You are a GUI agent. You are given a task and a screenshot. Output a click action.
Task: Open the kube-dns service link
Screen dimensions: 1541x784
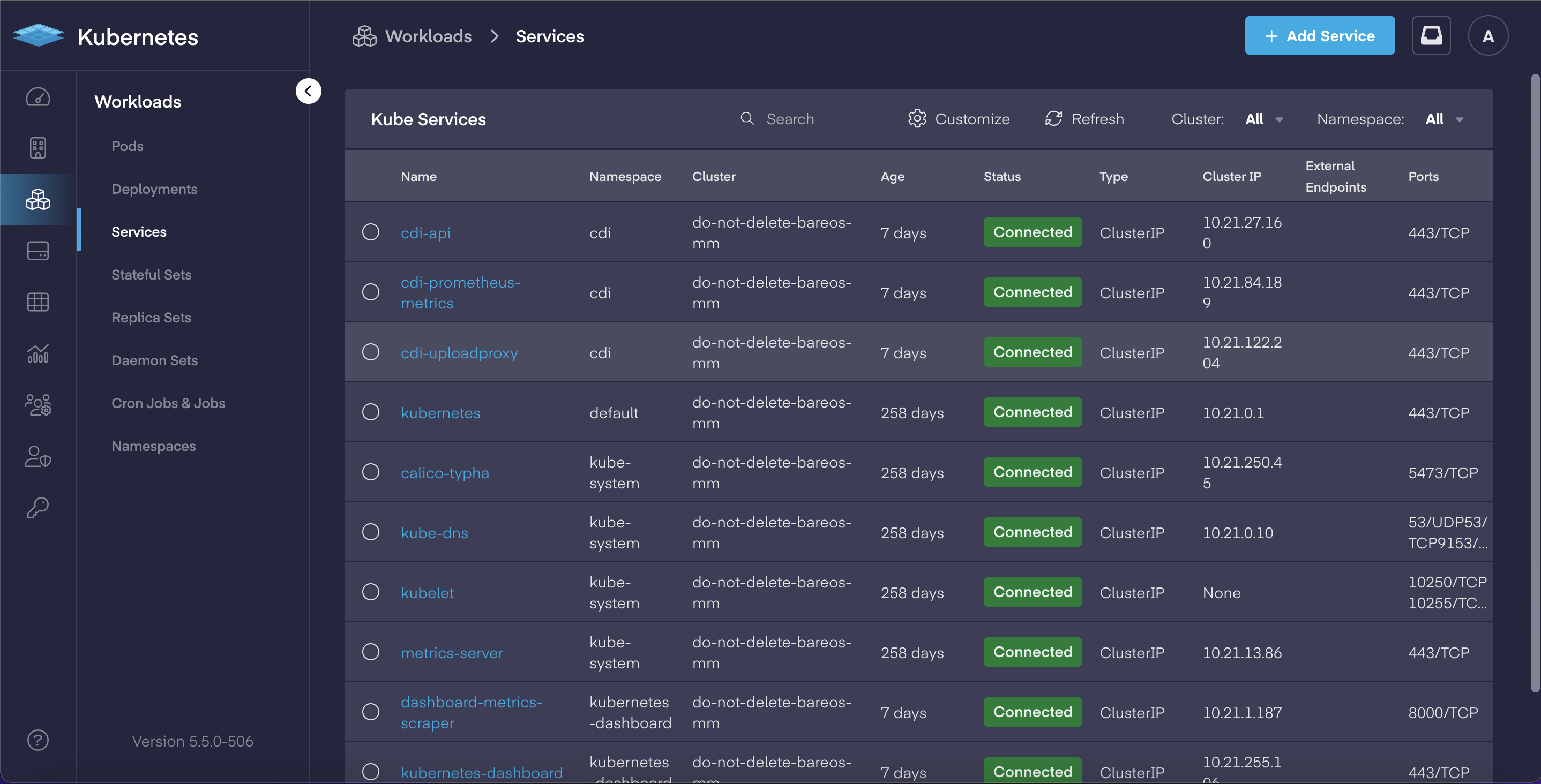click(x=435, y=532)
